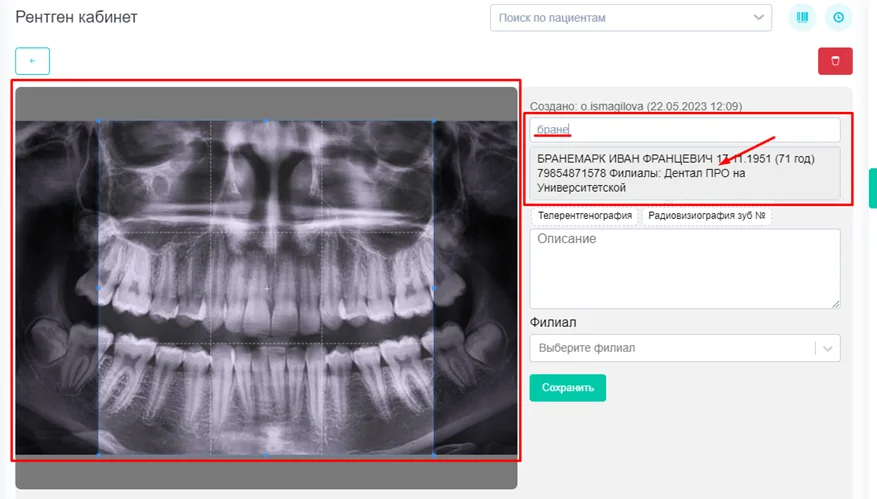The width and height of the screenshot is (877, 499).
Task: Expand the 'Выберите филиал' branch dropdown
Action: [x=826, y=348]
